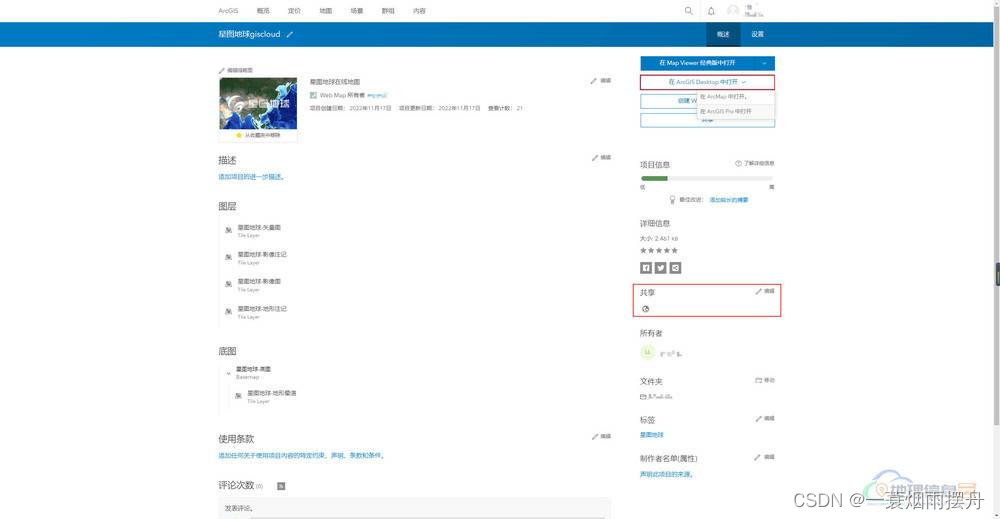Click the favorite star under thumbnail

pos(239,135)
